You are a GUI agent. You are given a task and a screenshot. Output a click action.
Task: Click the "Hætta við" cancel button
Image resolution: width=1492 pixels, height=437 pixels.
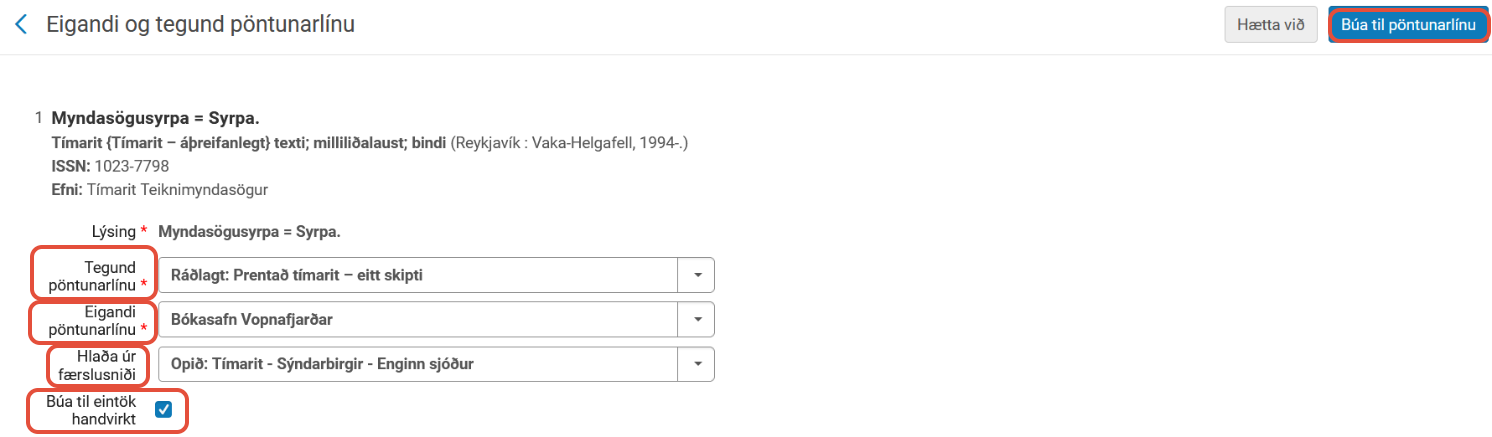coord(1270,25)
